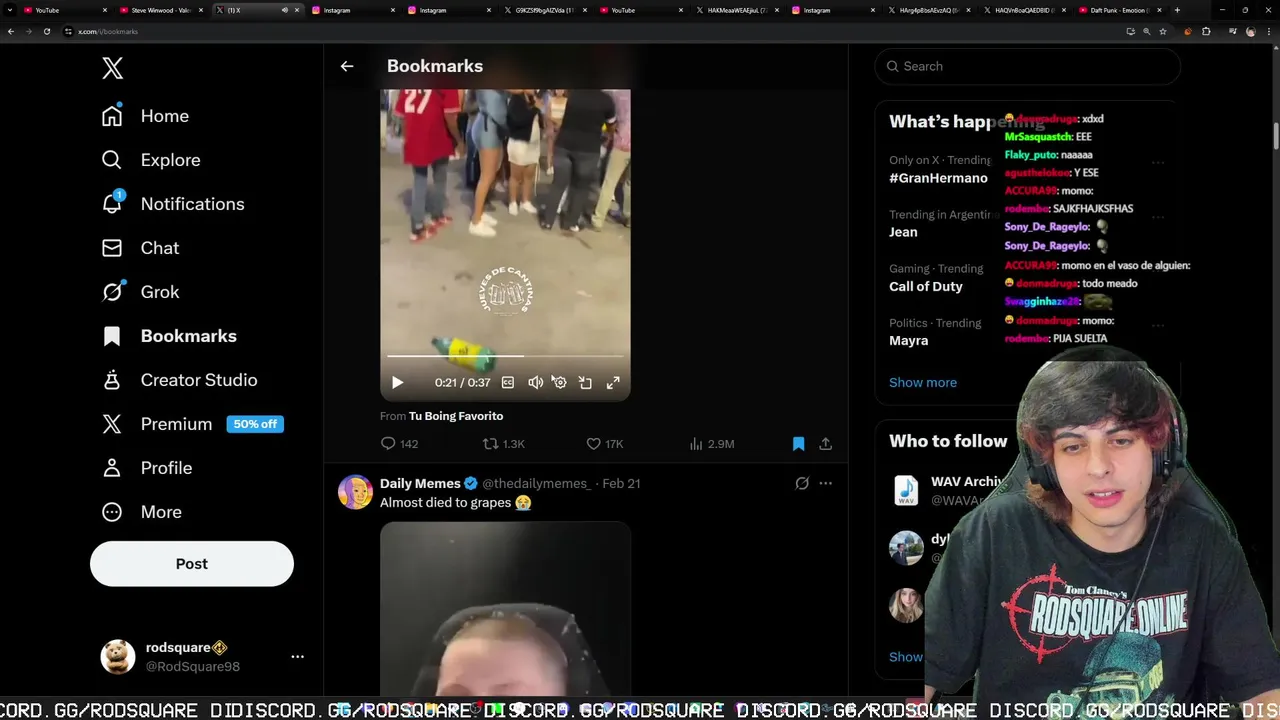Open account menu dots next to rodsquare
Screen dimensions: 1280x720
coord(297,657)
